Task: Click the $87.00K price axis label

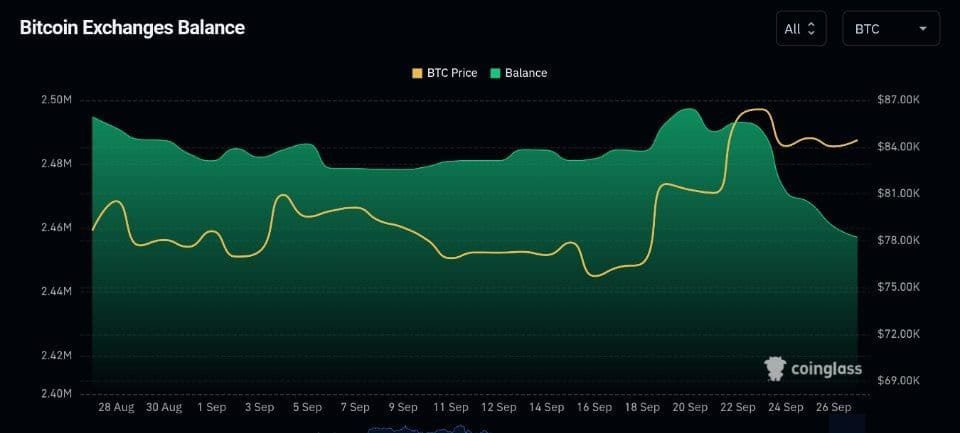Action: point(898,99)
